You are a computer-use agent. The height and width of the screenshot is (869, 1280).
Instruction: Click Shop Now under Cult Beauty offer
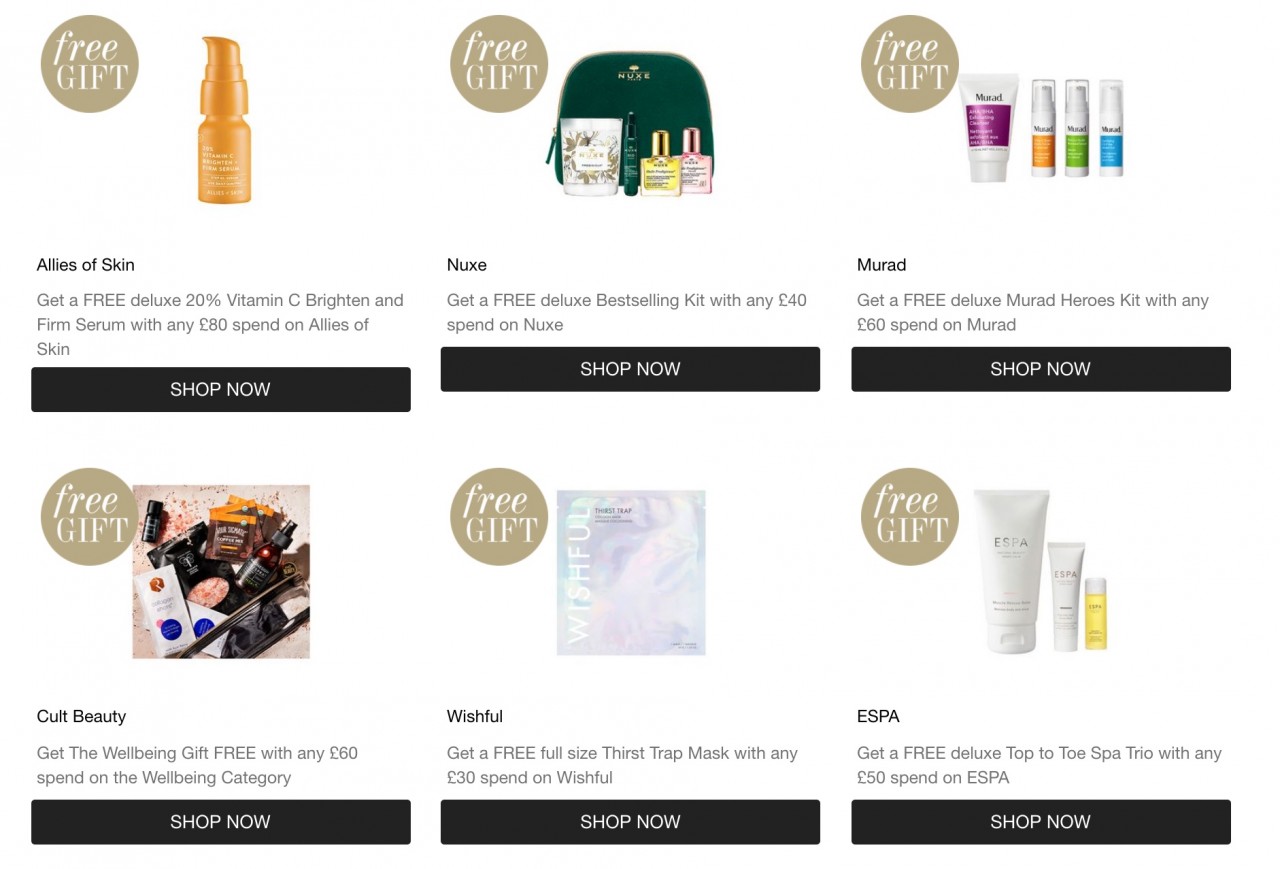(221, 822)
